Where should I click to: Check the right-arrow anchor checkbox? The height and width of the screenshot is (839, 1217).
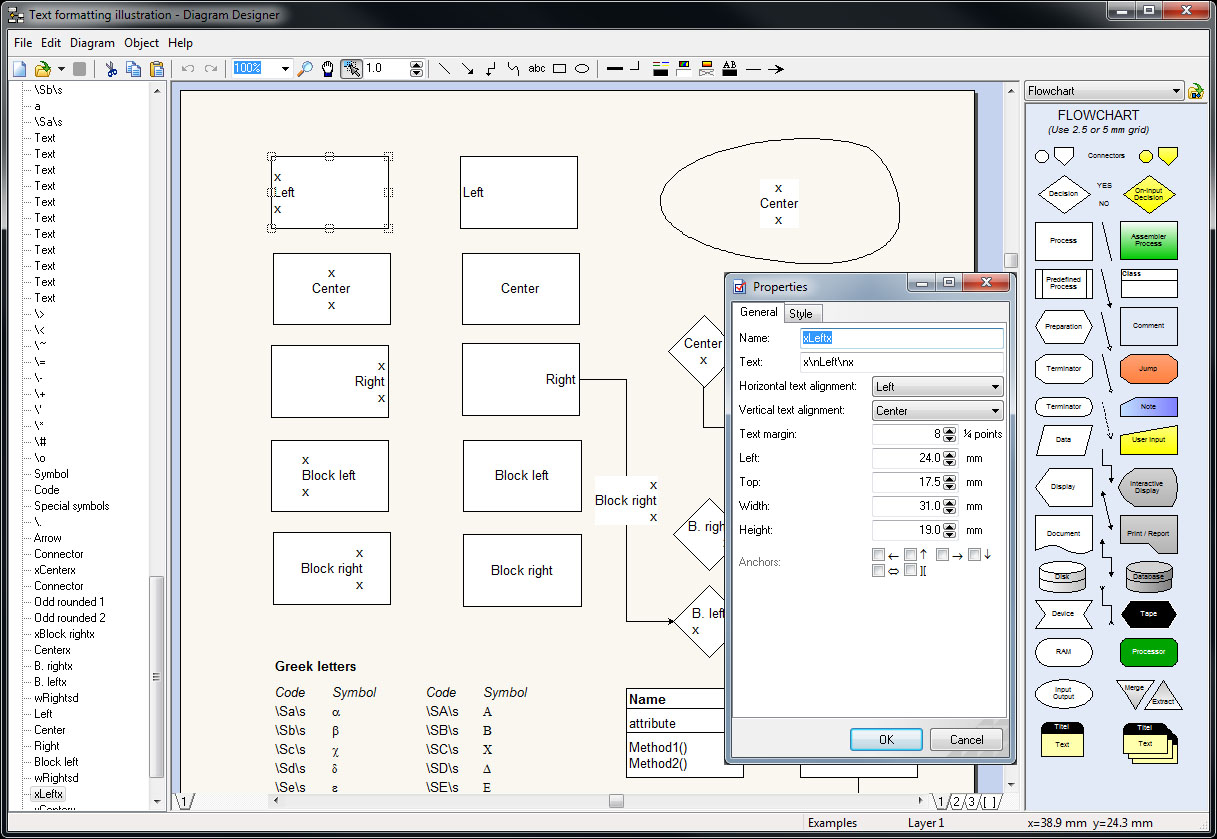pos(942,555)
